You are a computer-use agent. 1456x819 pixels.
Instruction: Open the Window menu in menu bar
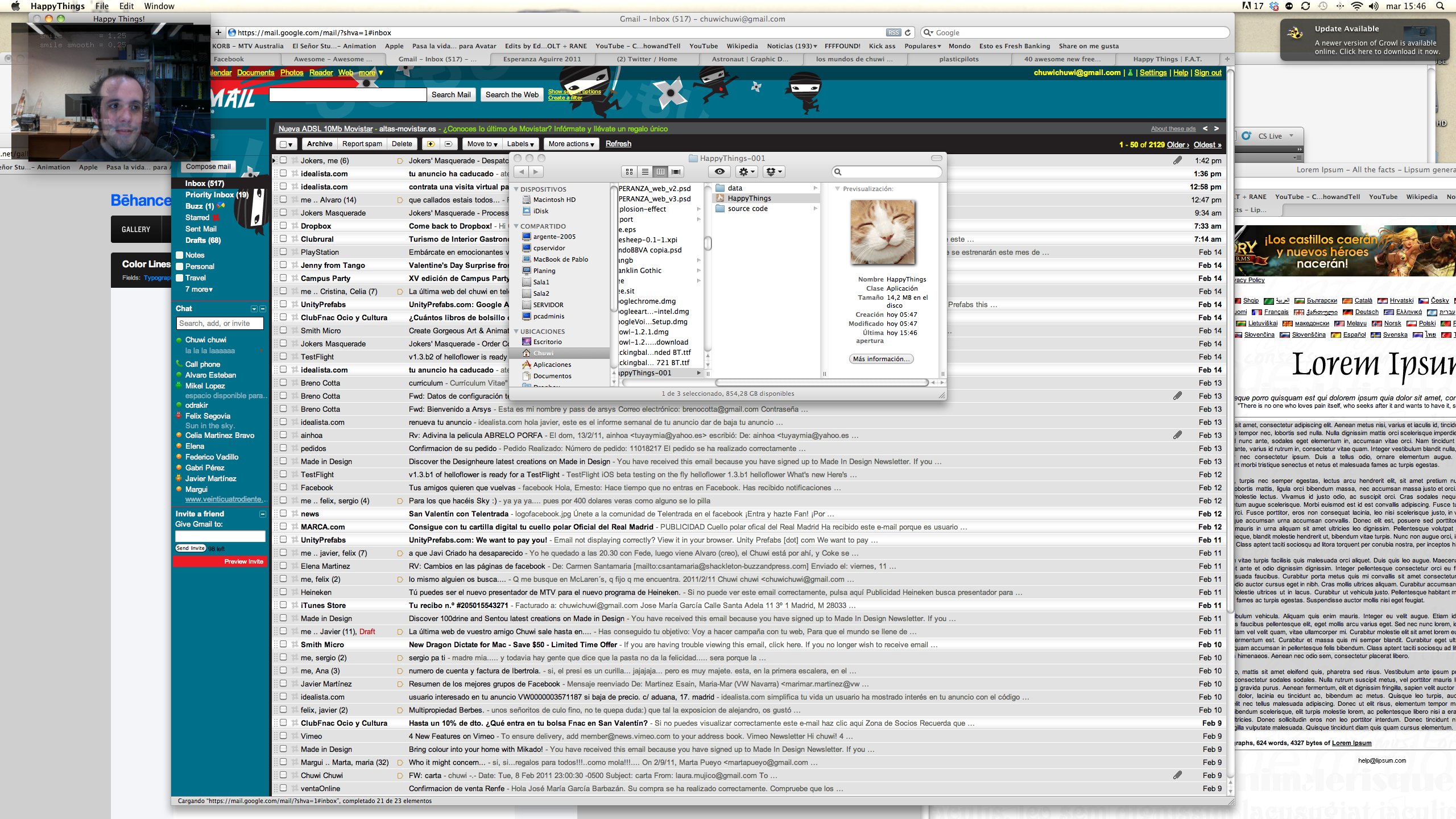[x=159, y=6]
